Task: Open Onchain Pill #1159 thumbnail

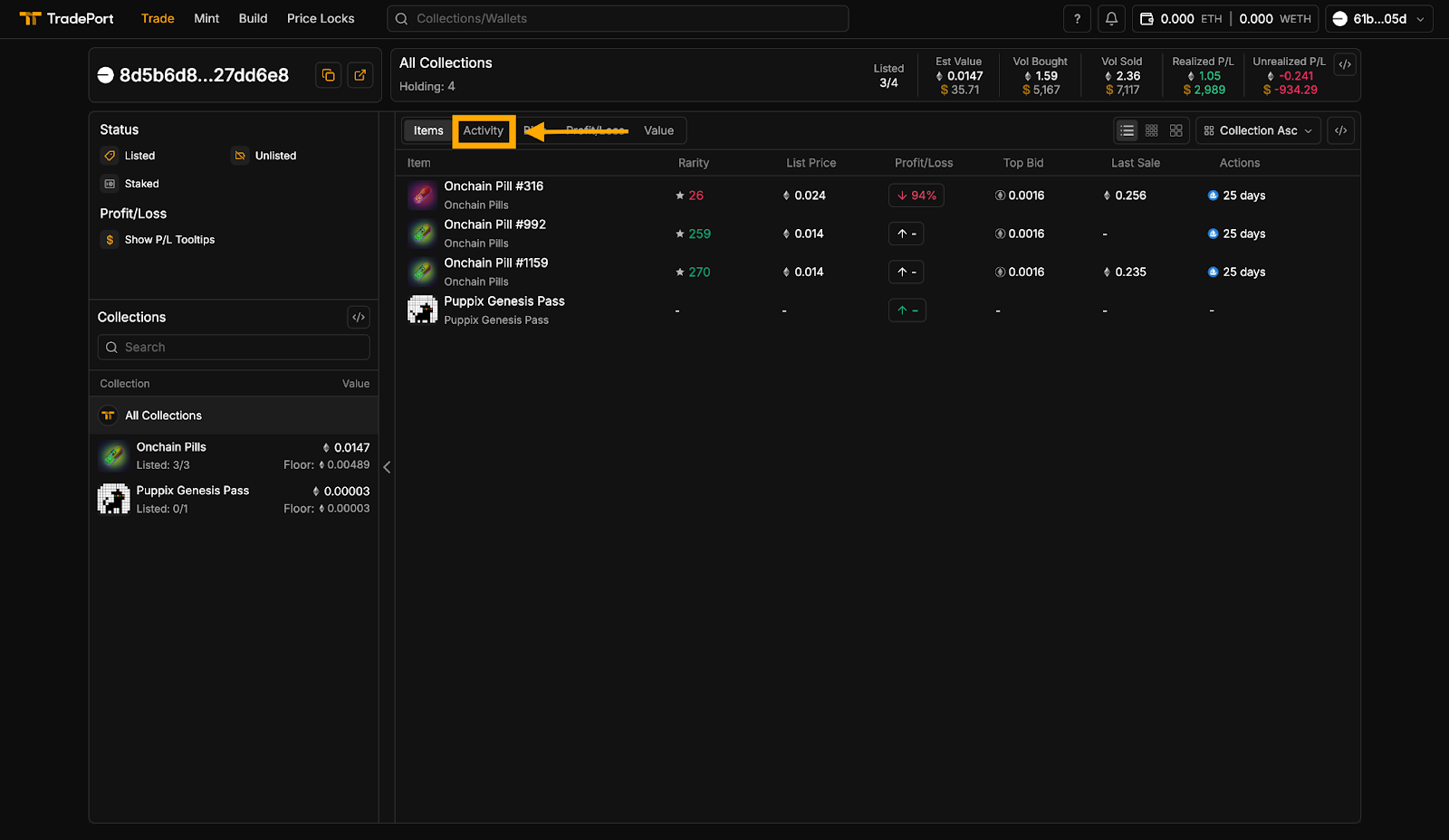Action: point(422,272)
